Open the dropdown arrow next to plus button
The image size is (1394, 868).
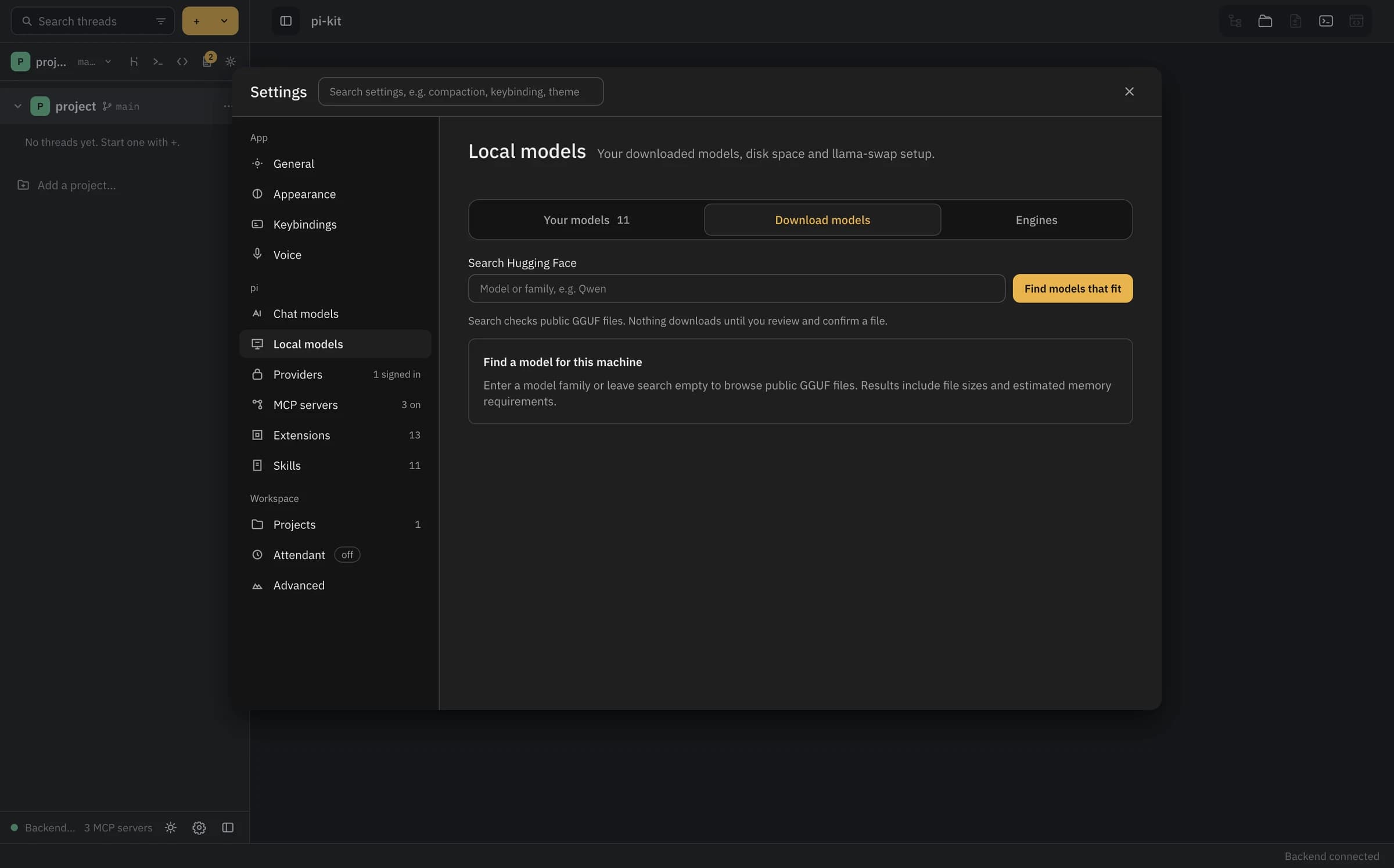[224, 21]
